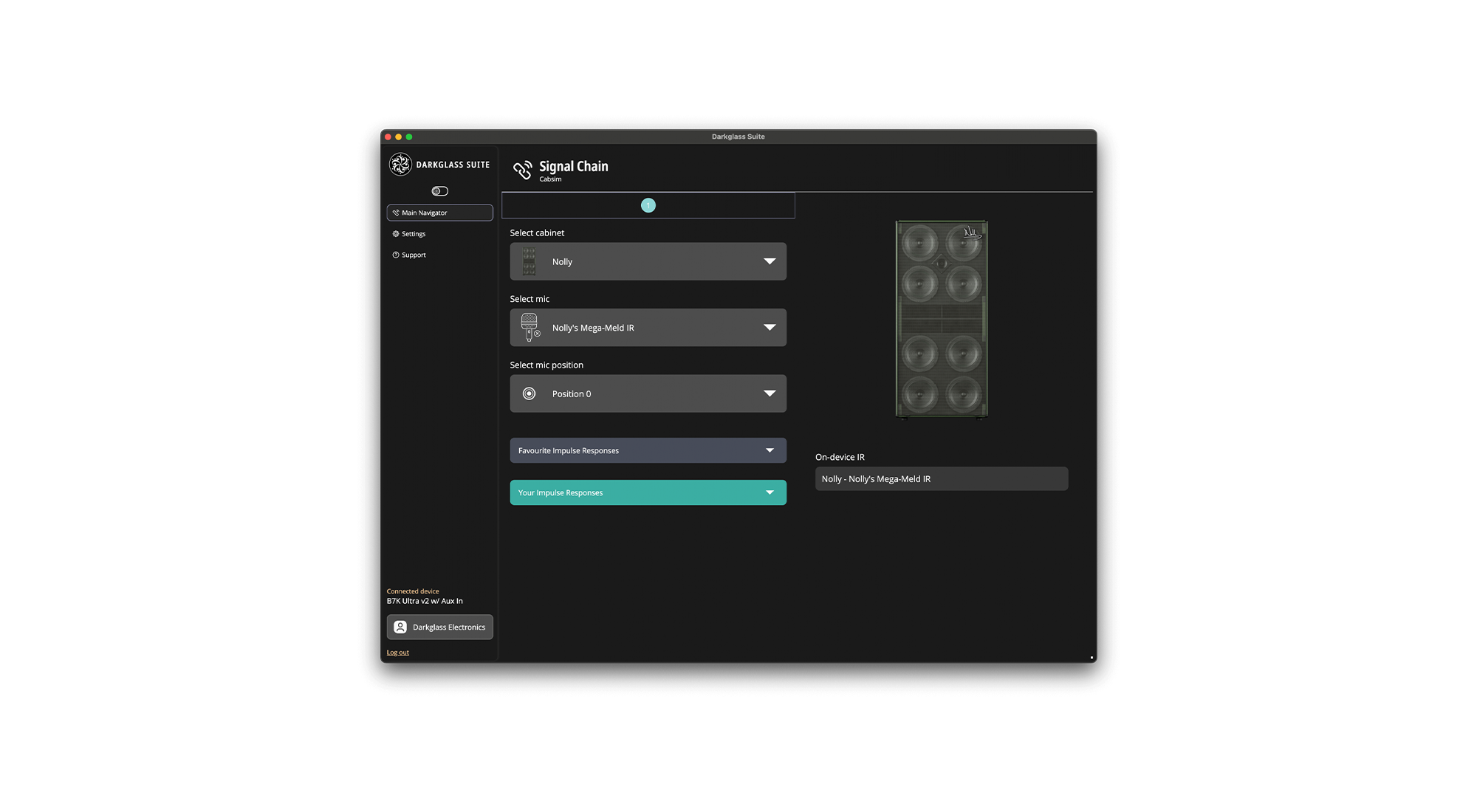Click the Darkglass Suite logo icon

(x=400, y=164)
